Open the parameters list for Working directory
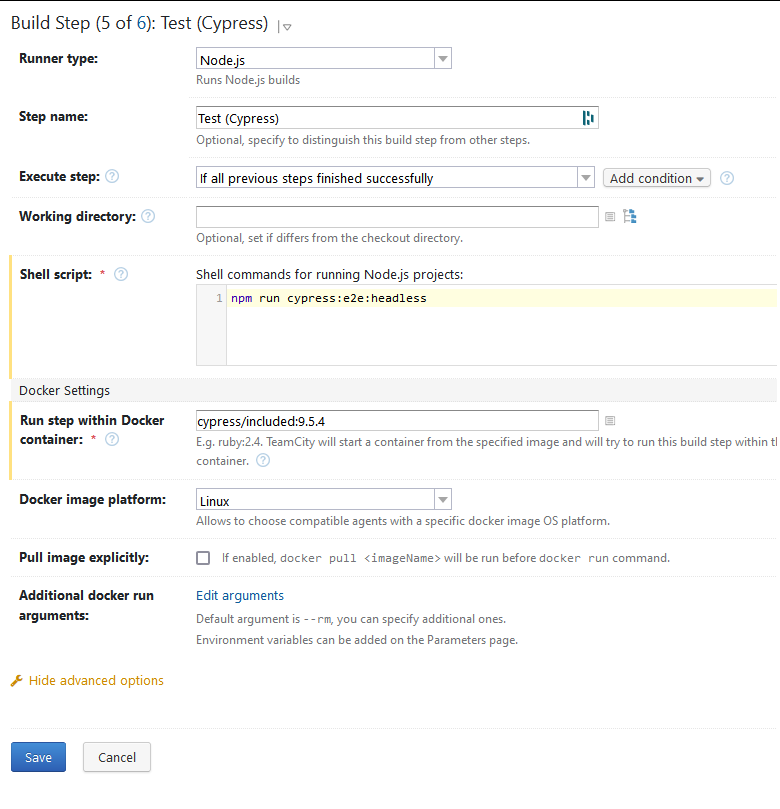Image resolution: width=780 pixels, height=809 pixels. coord(610,217)
